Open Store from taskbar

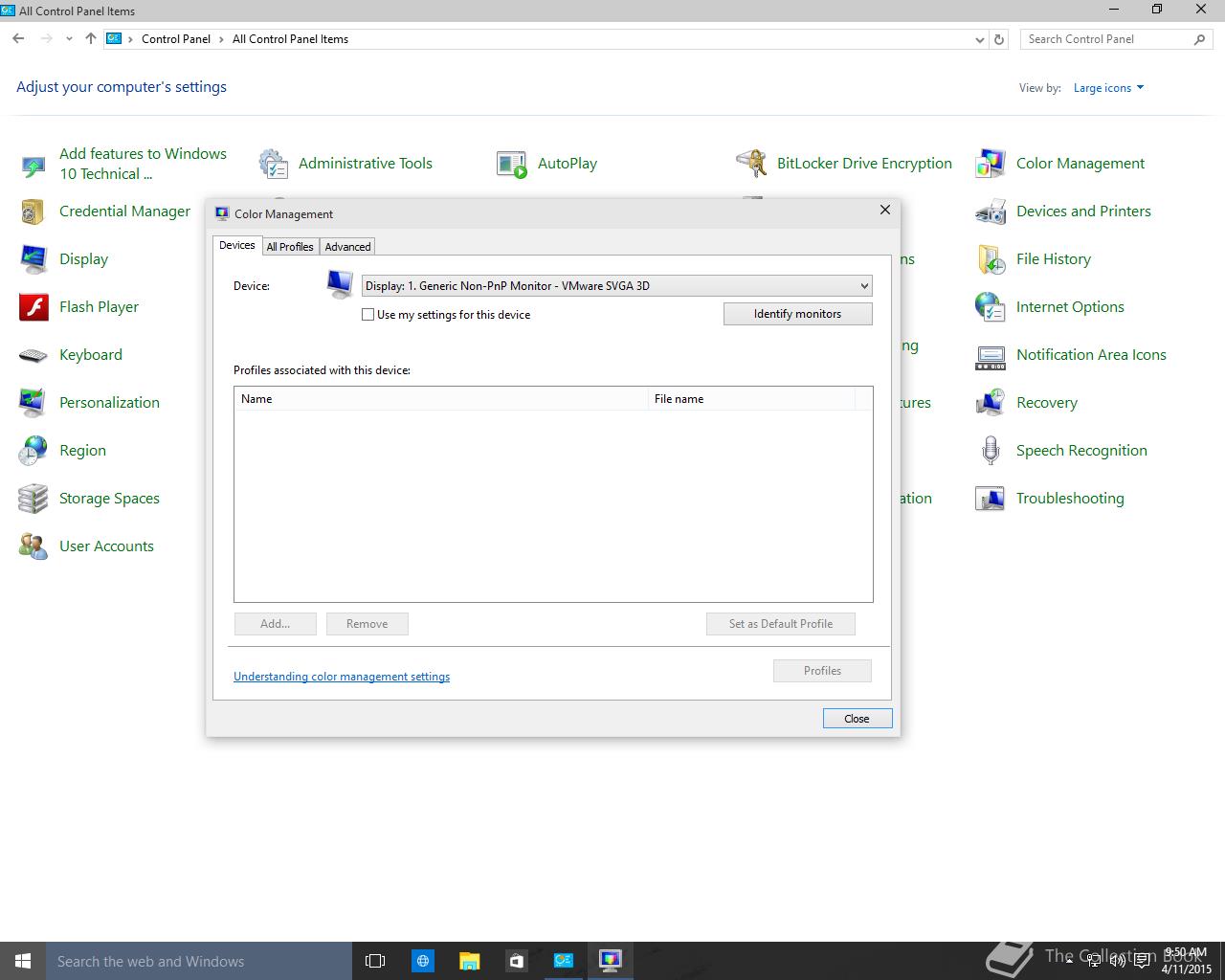click(x=516, y=961)
